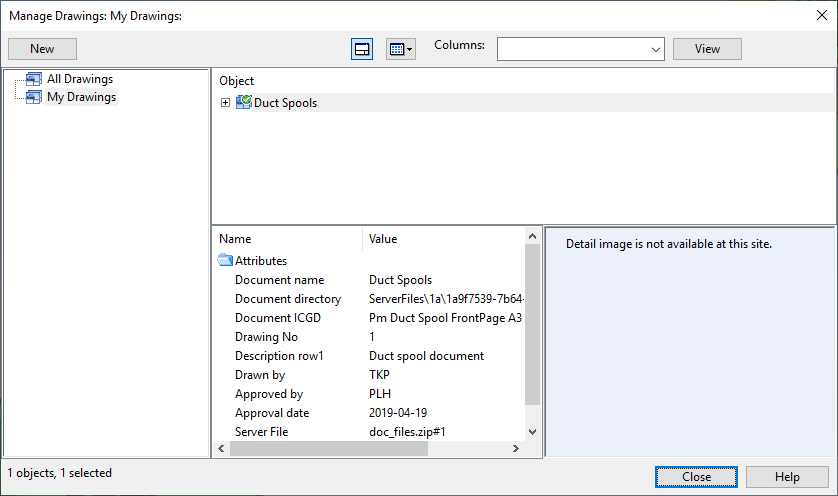Viewport: 838px width, 496px height.
Task: Click the Duct Spools document icon
Action: tap(244, 102)
